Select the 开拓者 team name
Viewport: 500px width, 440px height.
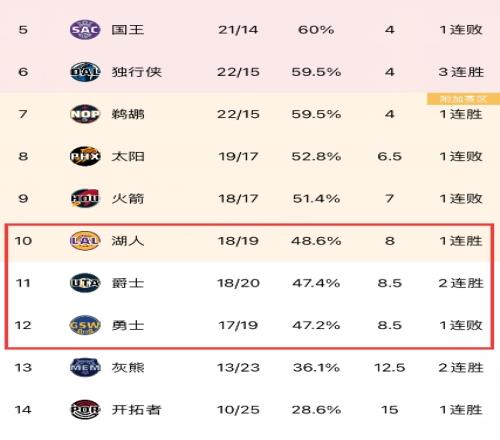point(136,409)
